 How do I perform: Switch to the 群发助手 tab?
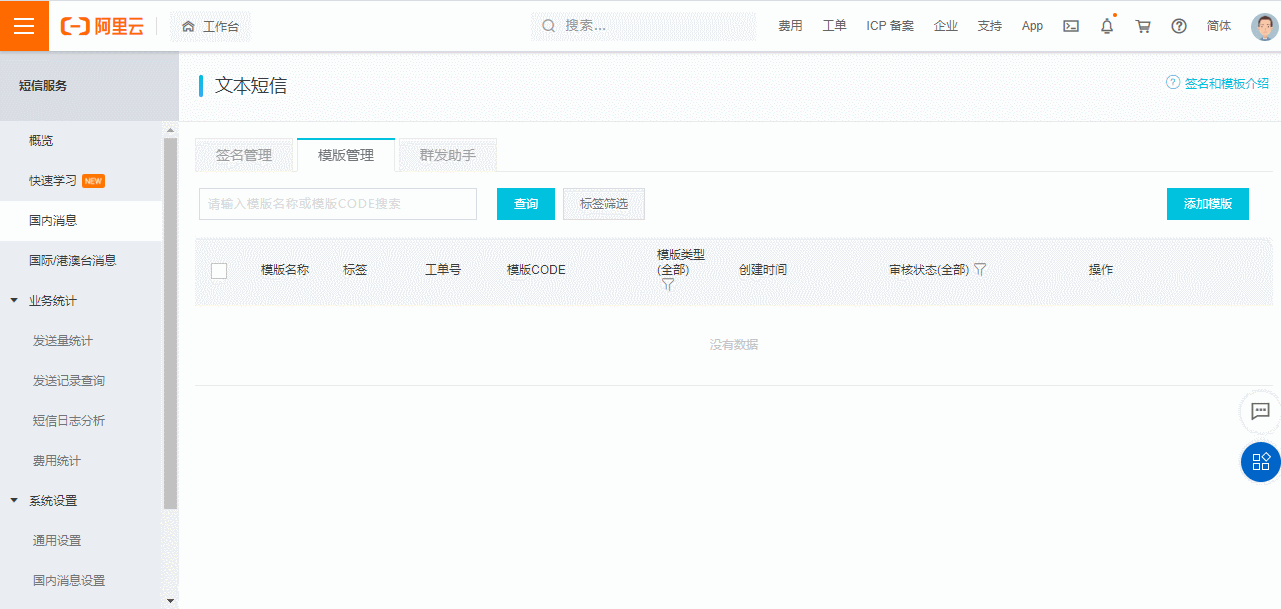tap(446, 155)
